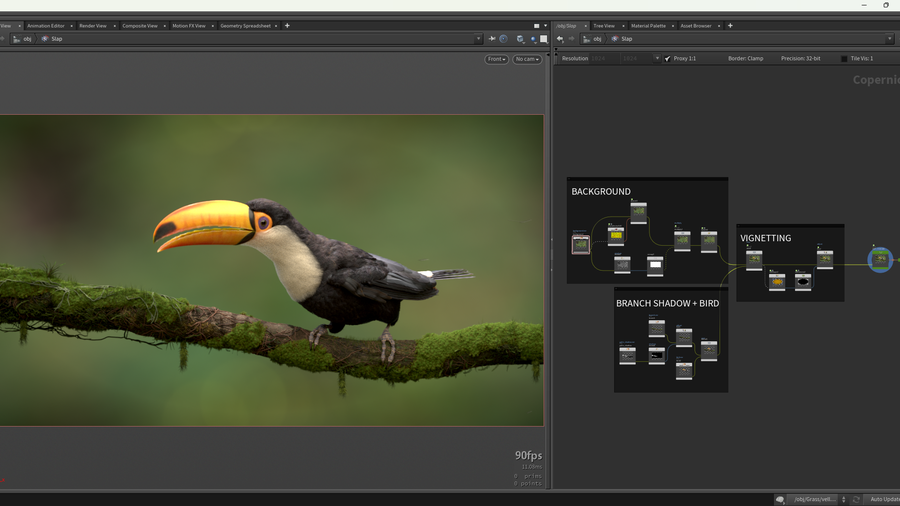Toggle the Proxy 1:1 checkbox

[x=668, y=59]
